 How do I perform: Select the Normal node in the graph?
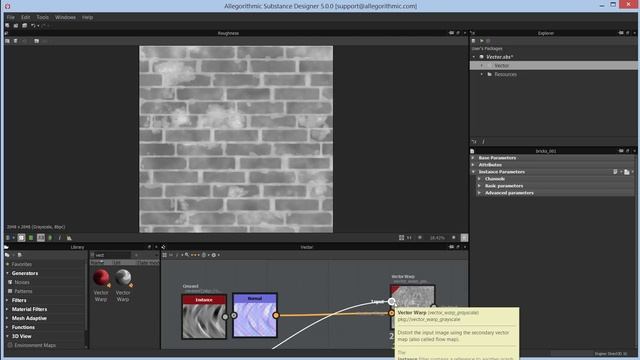point(255,315)
